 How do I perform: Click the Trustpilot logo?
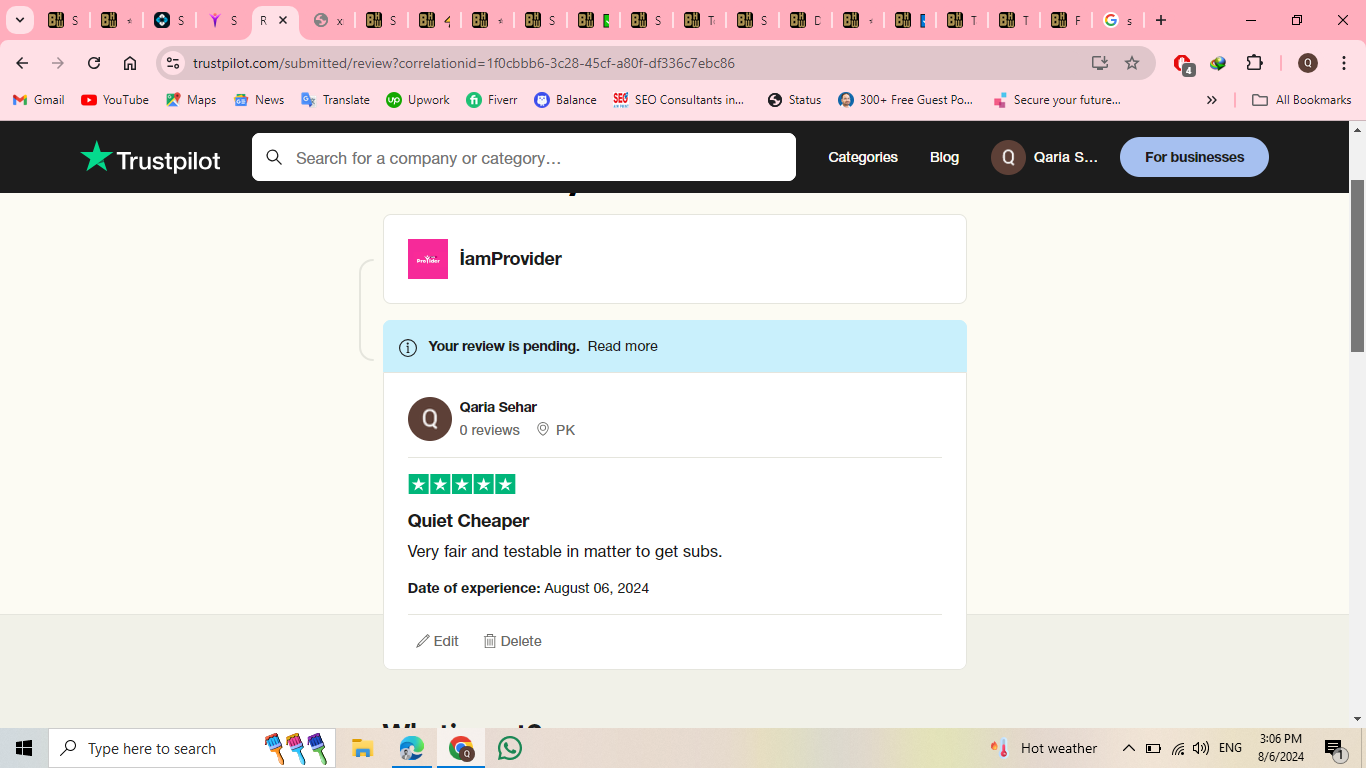pos(151,157)
